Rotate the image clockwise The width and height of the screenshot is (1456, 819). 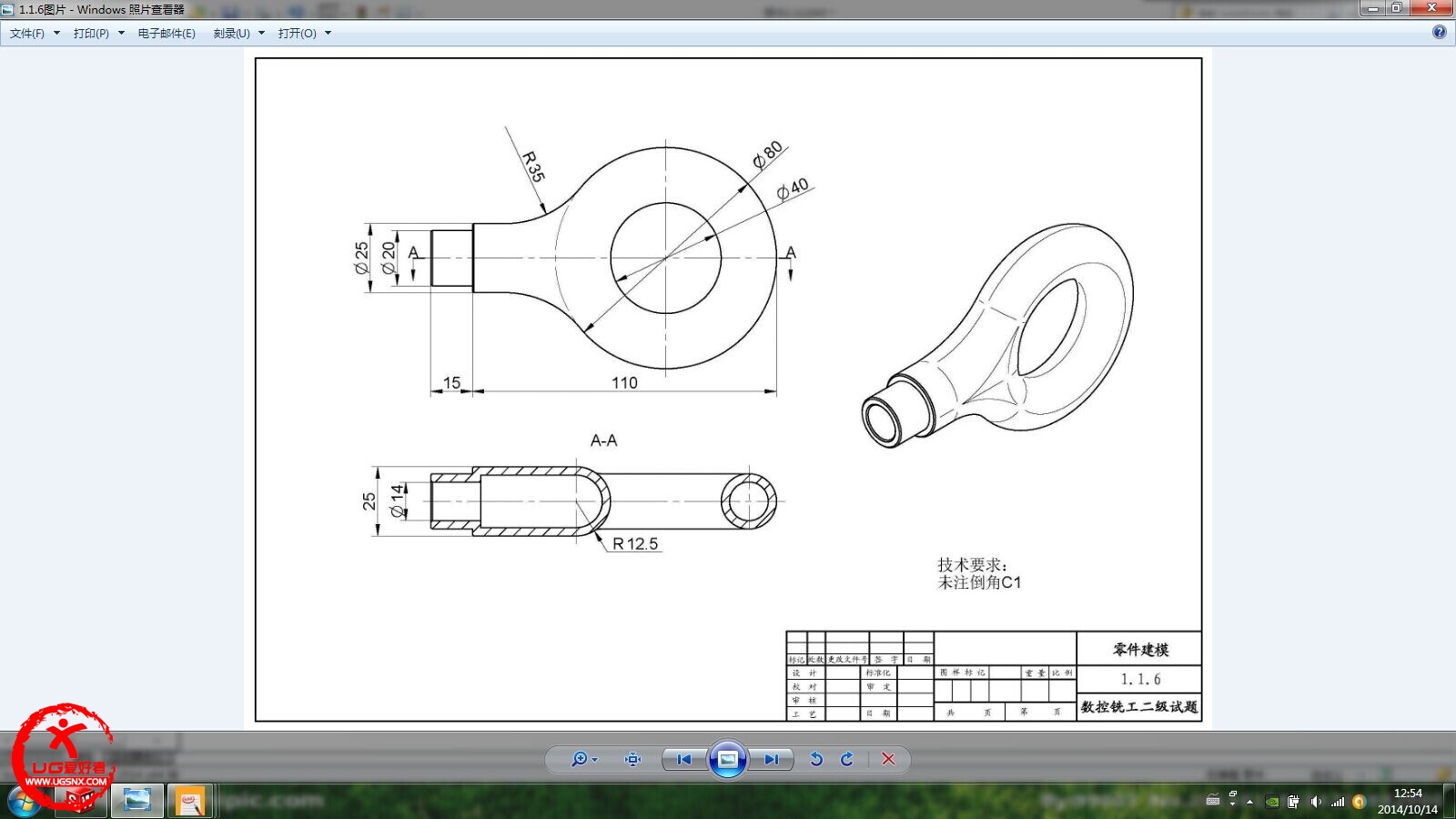847,759
